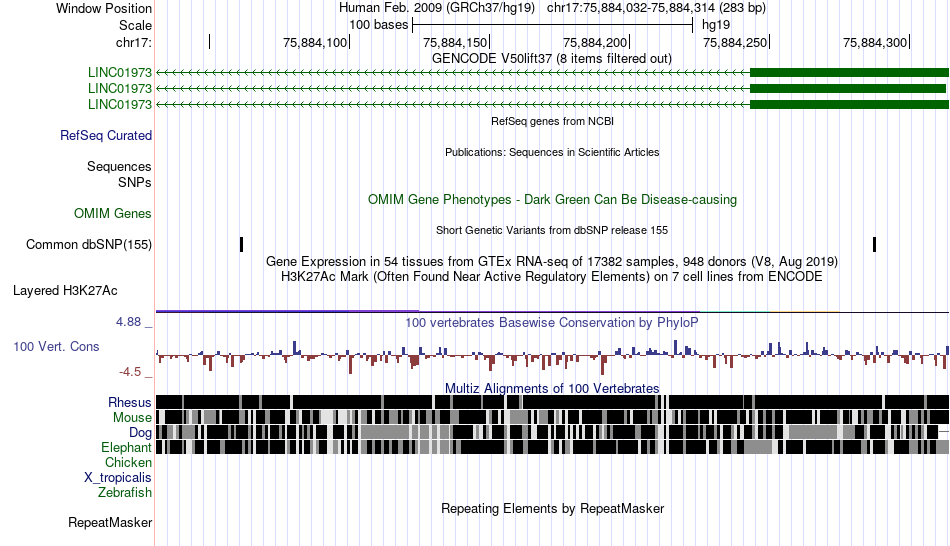Viewport: 950px width, 546px height.
Task: Click the Sequences track label
Action: click(119, 167)
